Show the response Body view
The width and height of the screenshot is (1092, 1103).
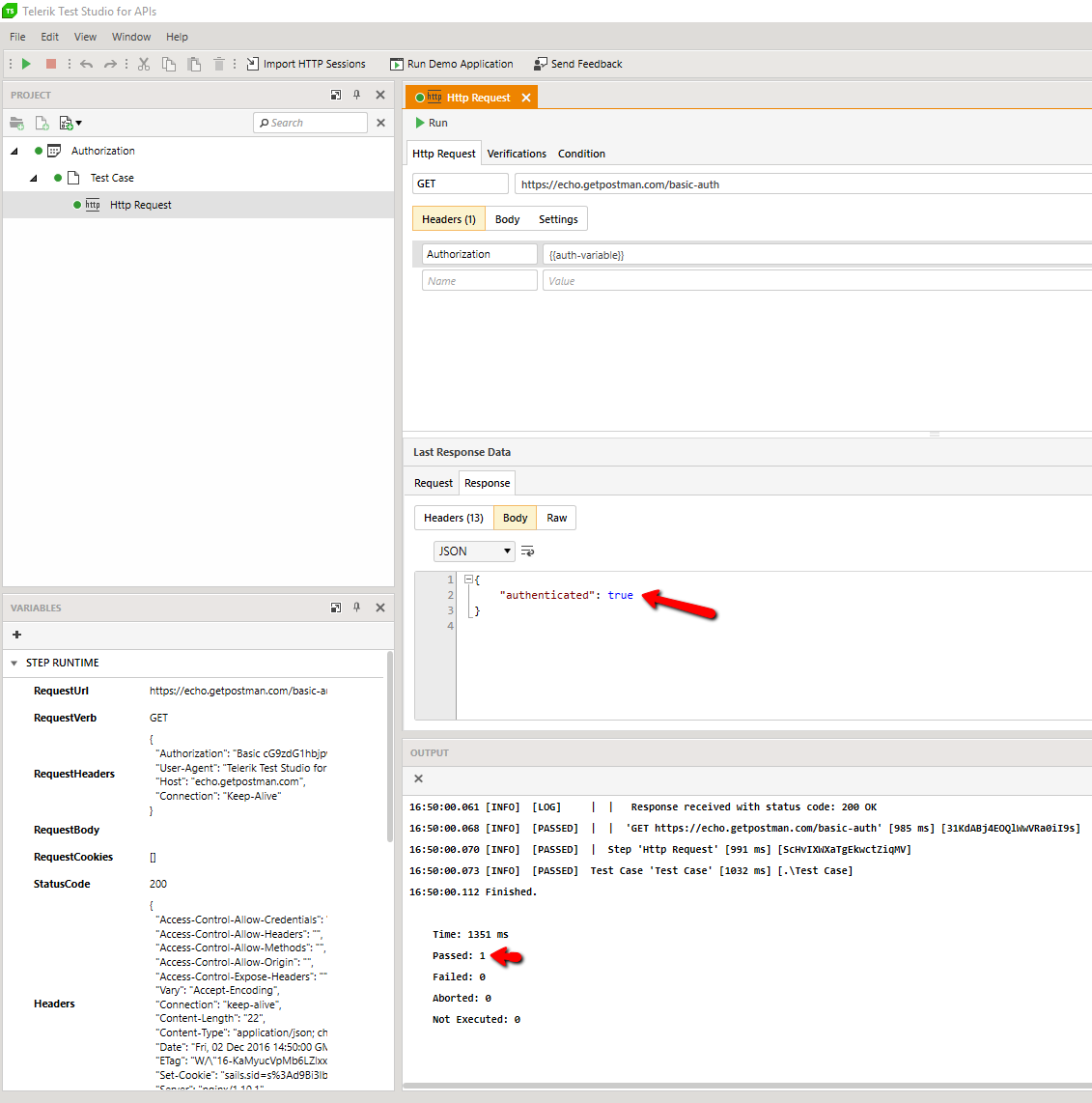coord(515,518)
